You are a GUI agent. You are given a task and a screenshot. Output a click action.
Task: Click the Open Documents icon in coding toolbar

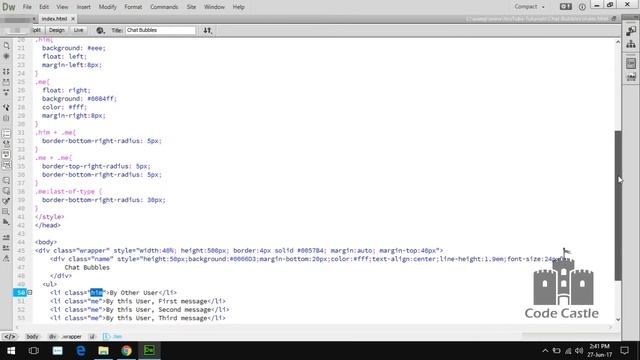pyautogui.click(x=6, y=45)
